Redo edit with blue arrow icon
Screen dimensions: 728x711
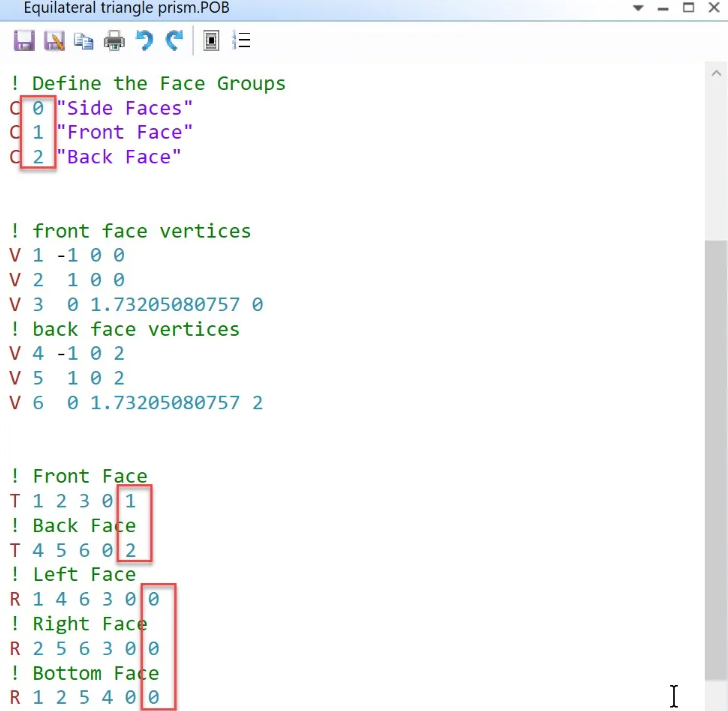(175, 40)
